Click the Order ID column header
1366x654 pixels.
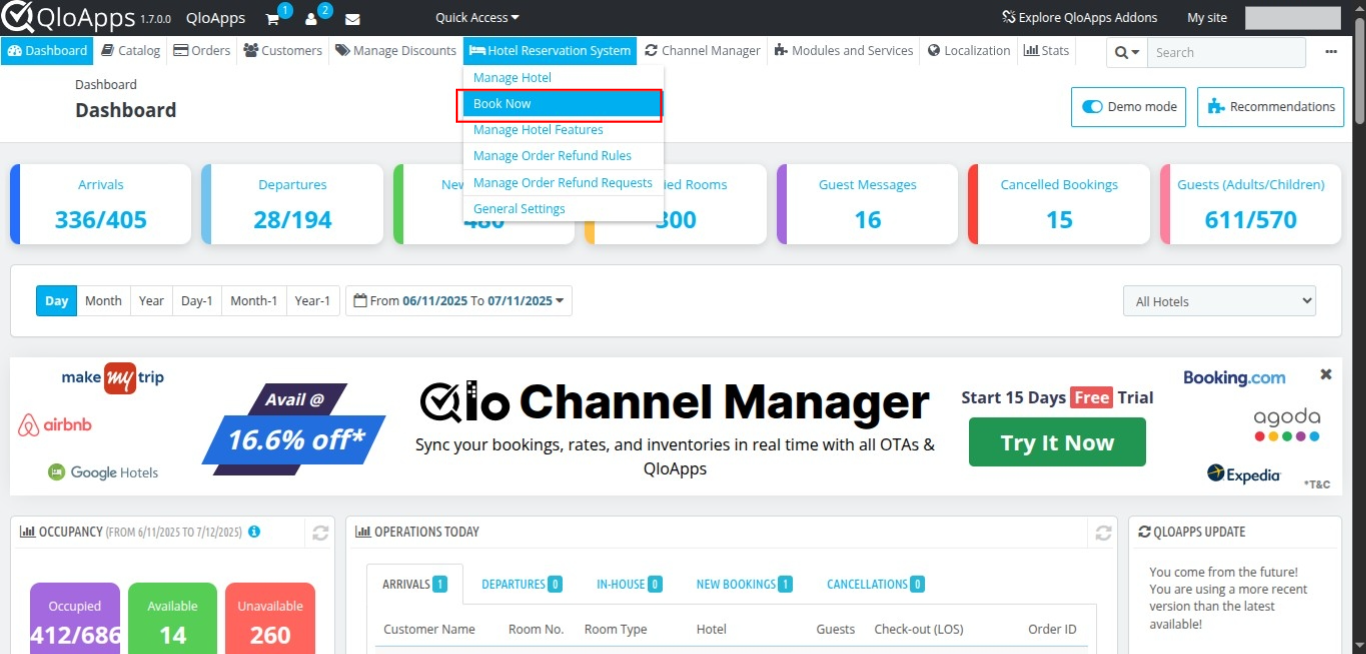(x=1052, y=629)
